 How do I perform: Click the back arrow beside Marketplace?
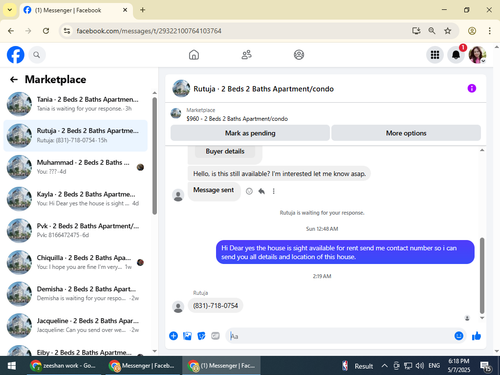14,79
